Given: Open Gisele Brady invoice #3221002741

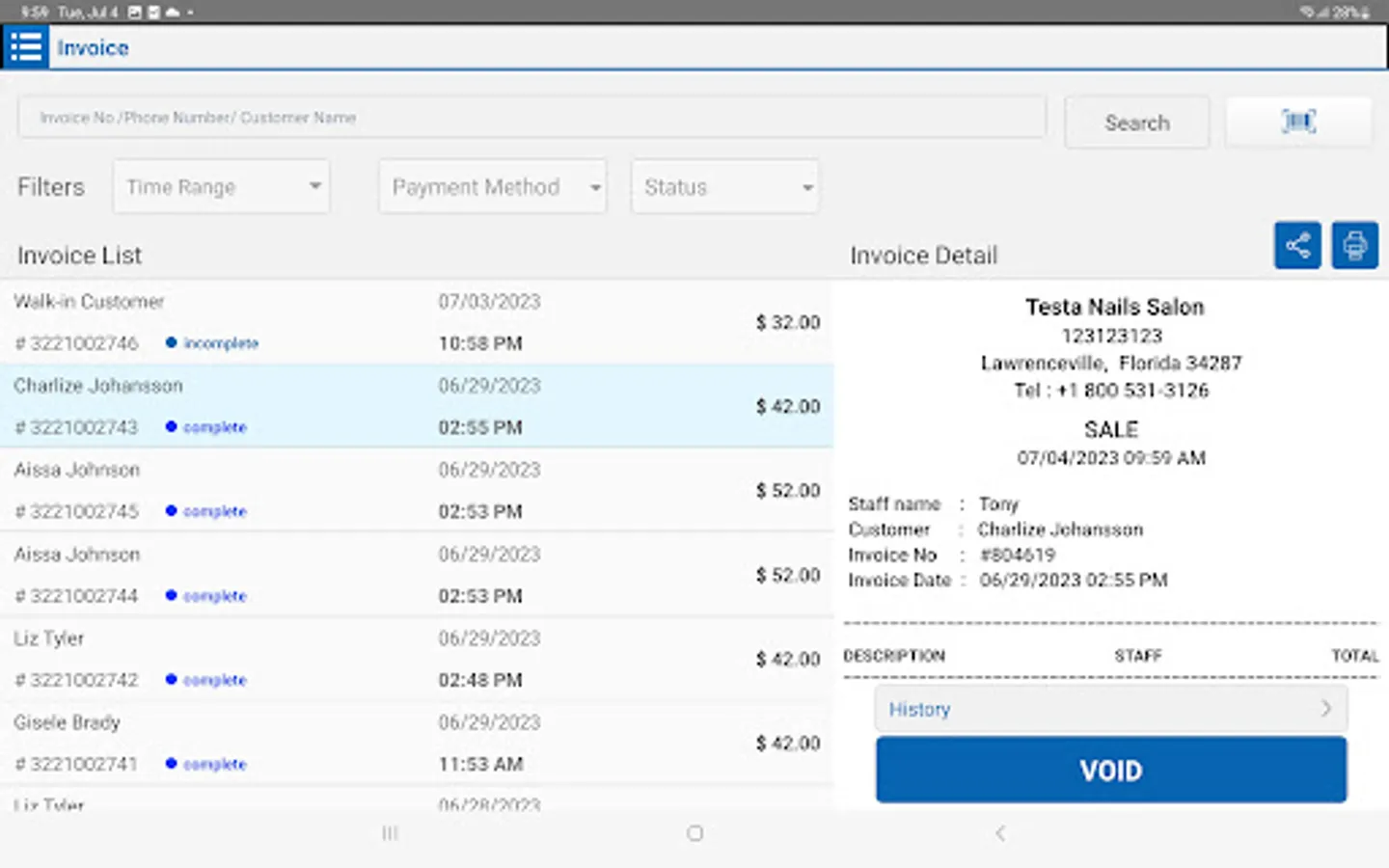Looking at the screenshot, I should point(417,743).
